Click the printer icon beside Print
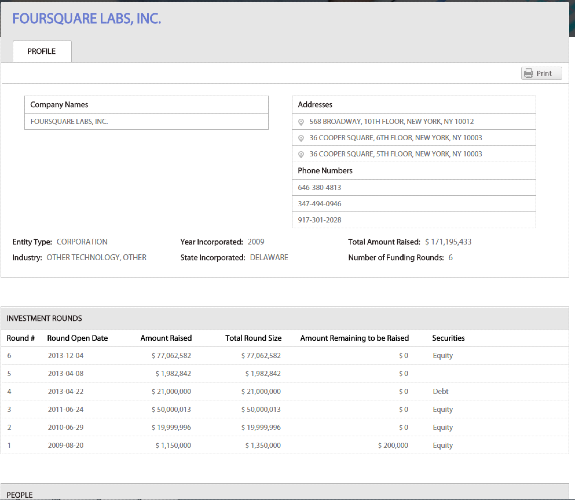 pos(528,73)
